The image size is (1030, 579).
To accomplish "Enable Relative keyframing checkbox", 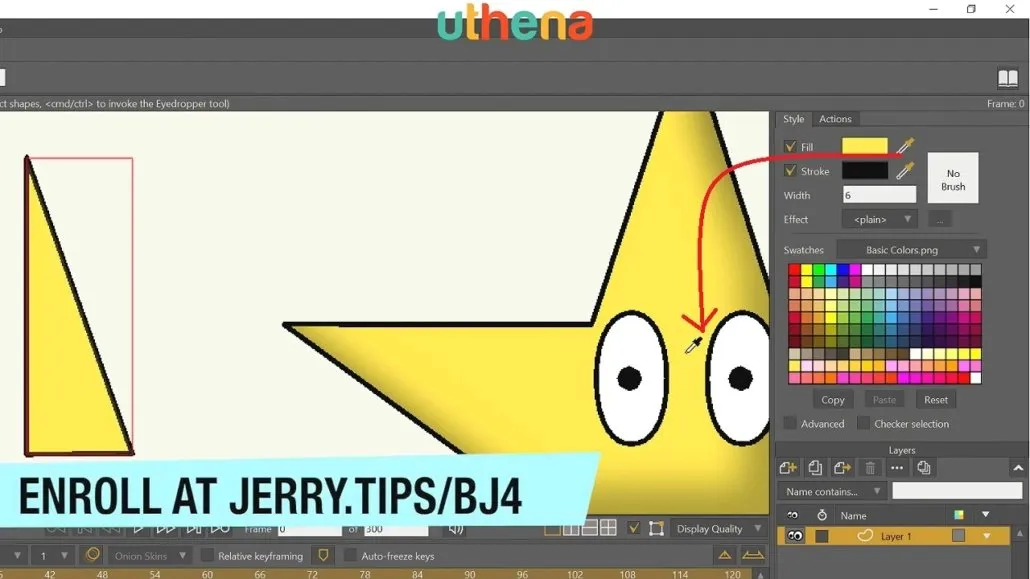I will (x=207, y=555).
